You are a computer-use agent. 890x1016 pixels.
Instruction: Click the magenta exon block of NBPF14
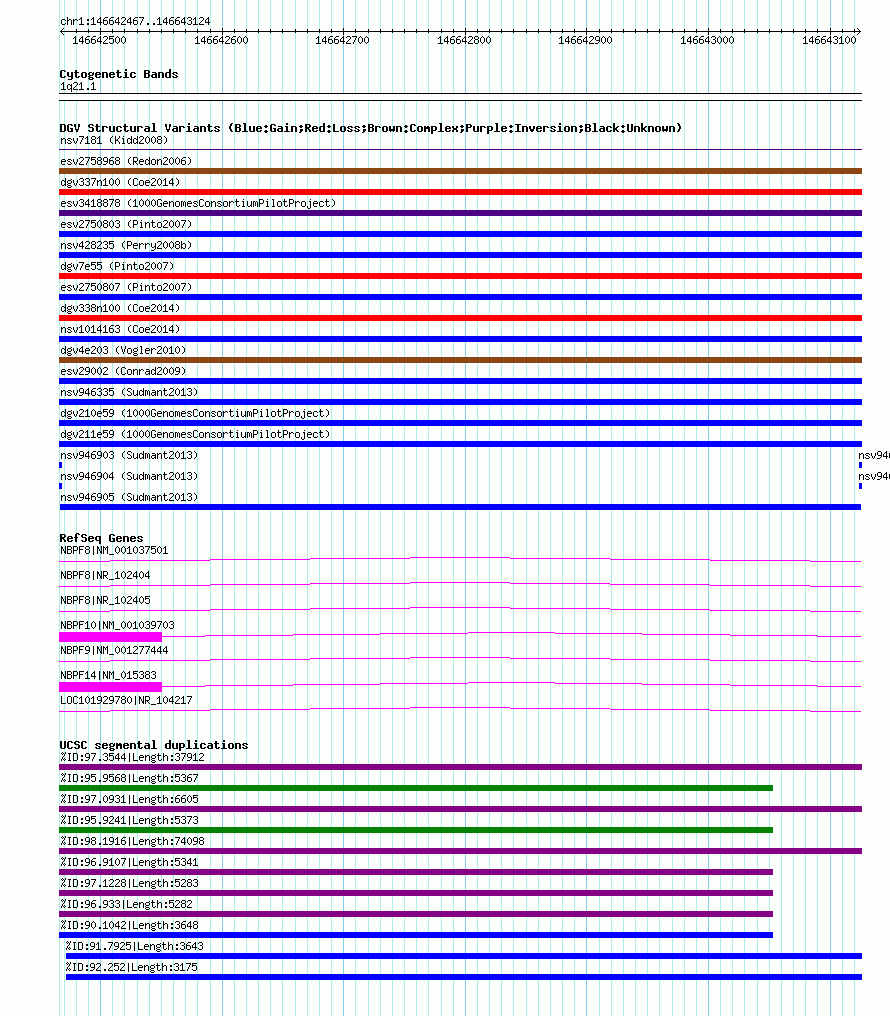pos(111,687)
